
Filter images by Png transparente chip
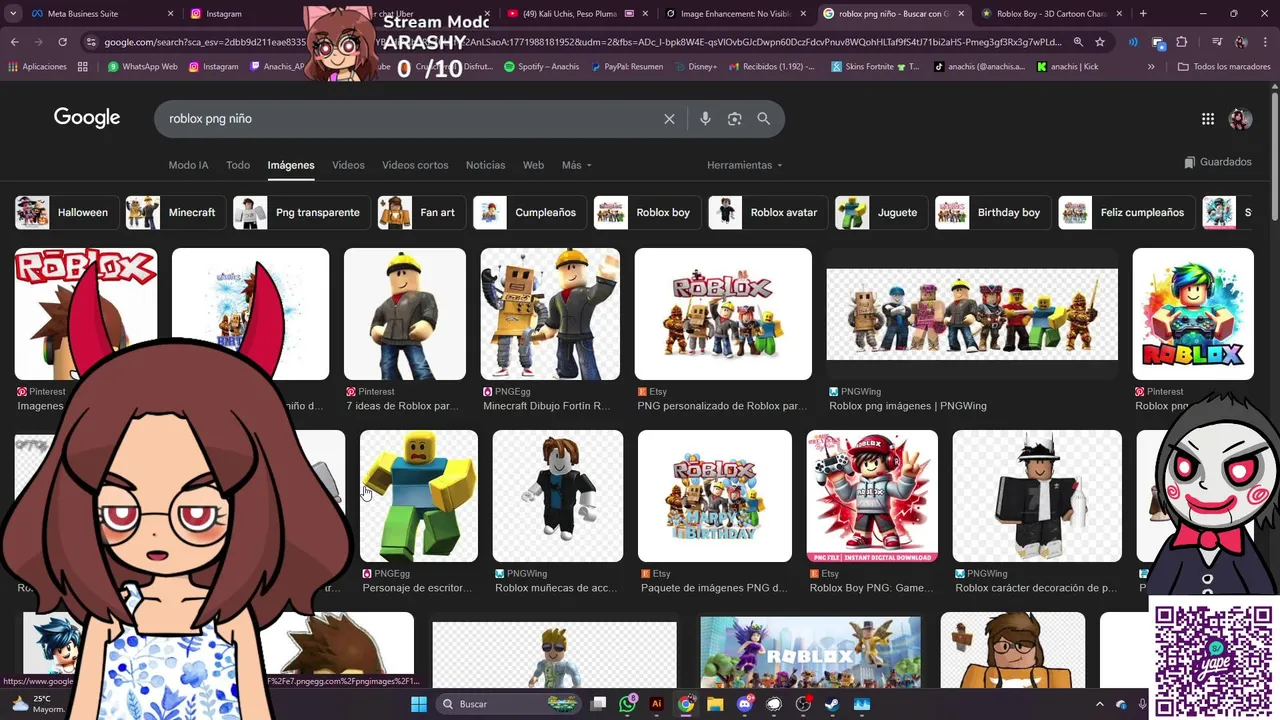(x=302, y=212)
